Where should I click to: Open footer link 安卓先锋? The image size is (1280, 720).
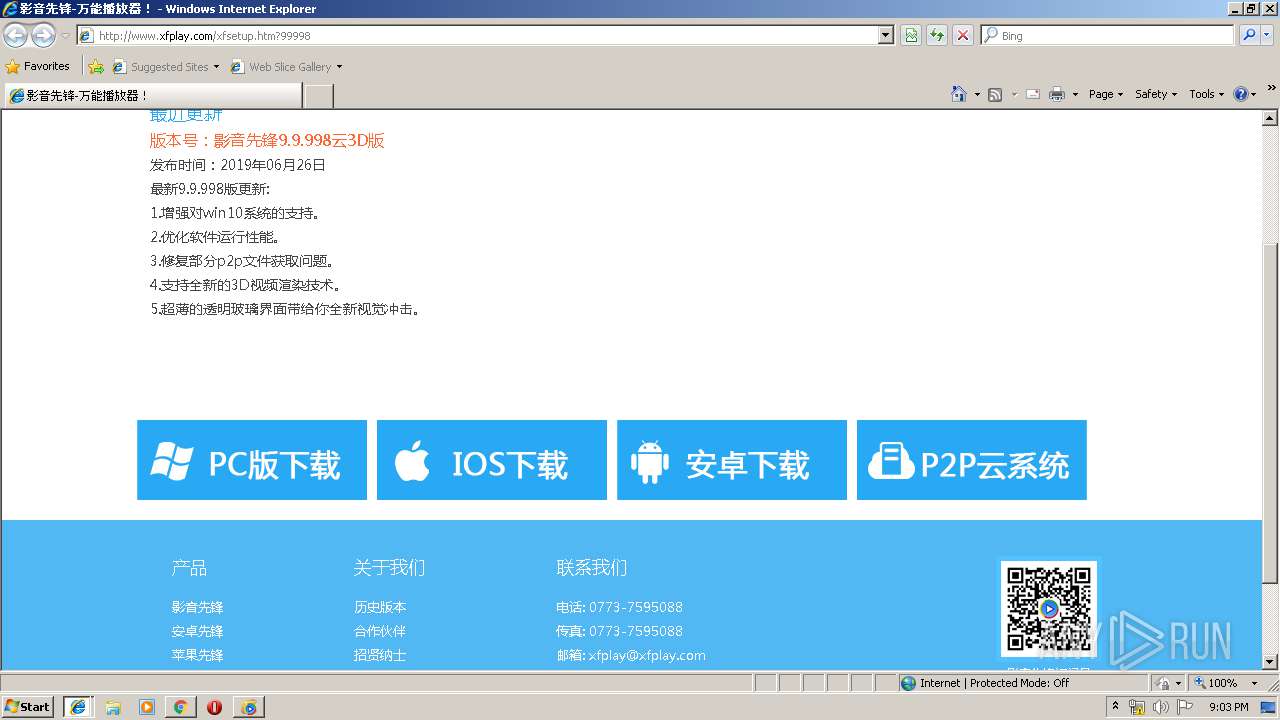coord(197,631)
